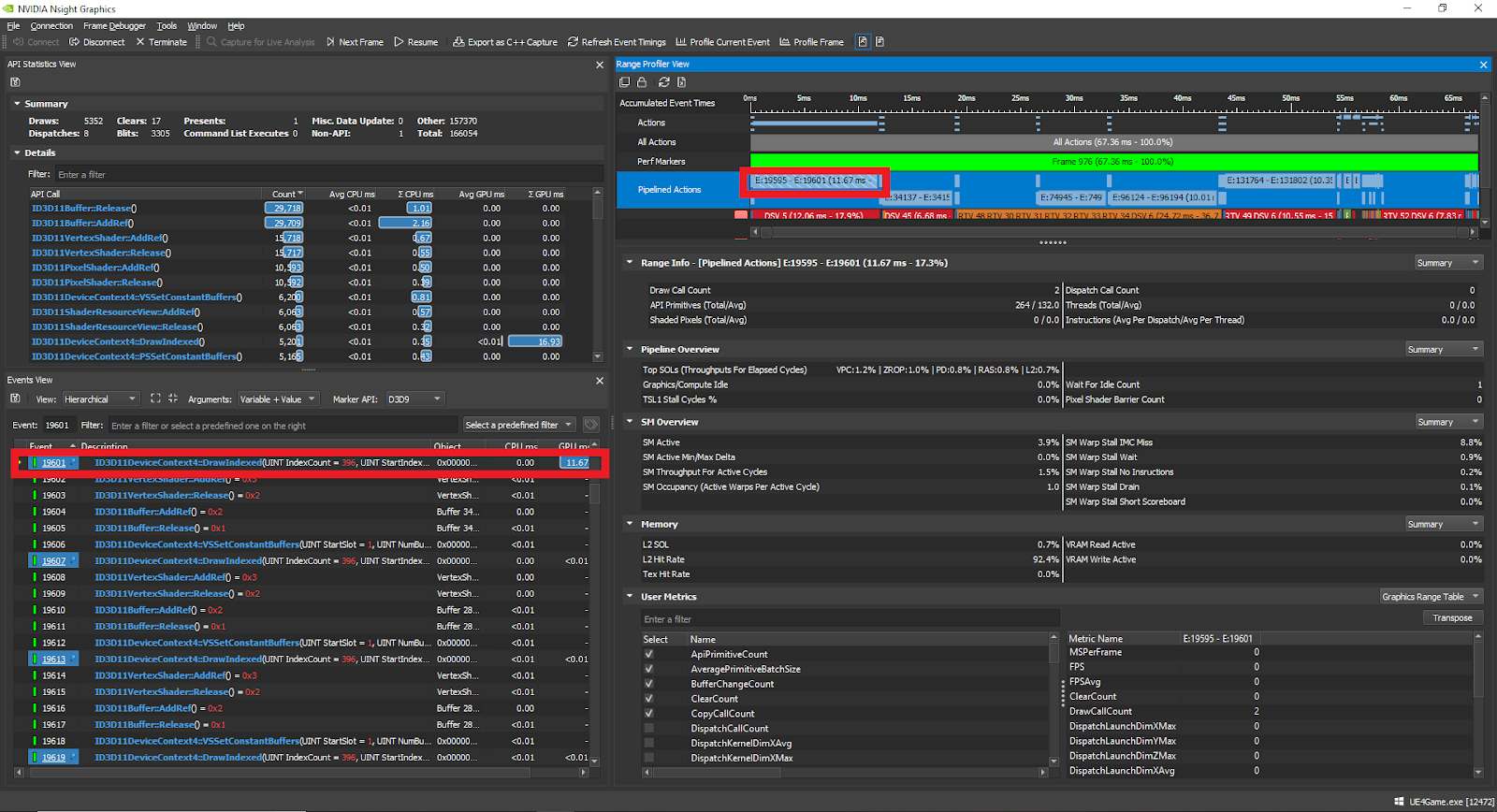Click the Transpose button
Screen dimensions: 1497x812
(1452, 618)
